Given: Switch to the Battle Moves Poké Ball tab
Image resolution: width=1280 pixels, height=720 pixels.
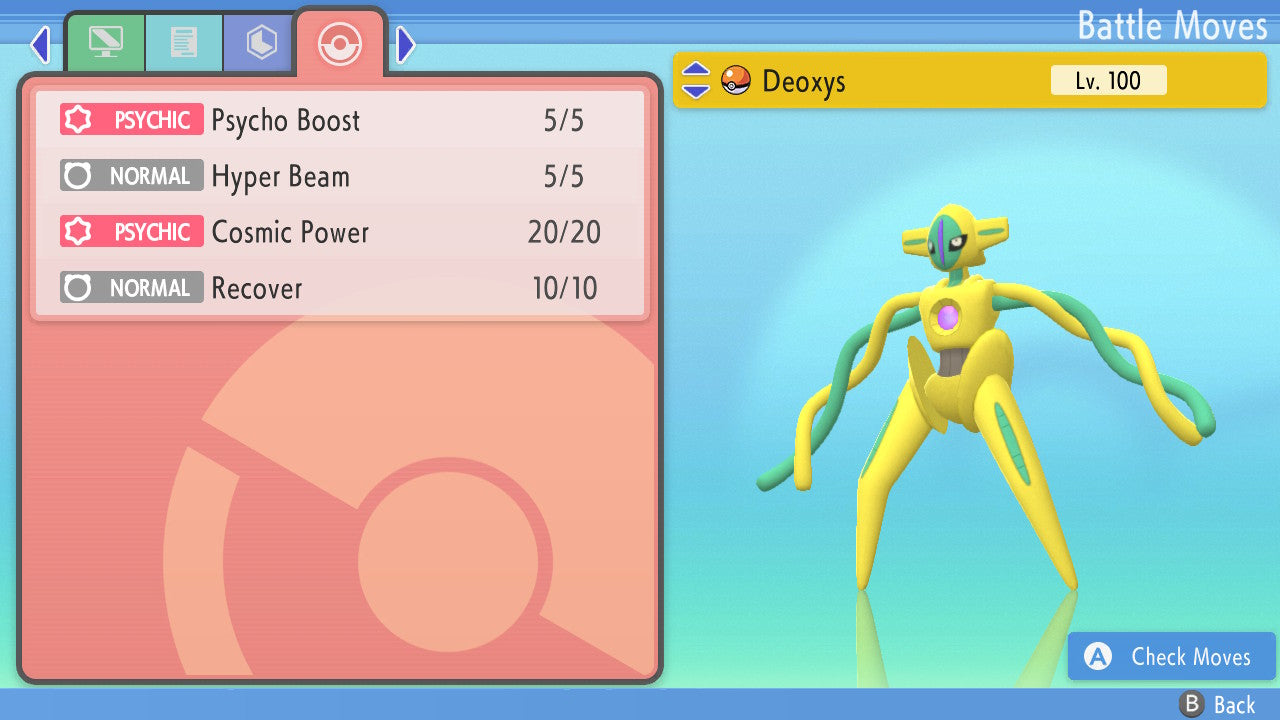Looking at the screenshot, I should click(340, 42).
